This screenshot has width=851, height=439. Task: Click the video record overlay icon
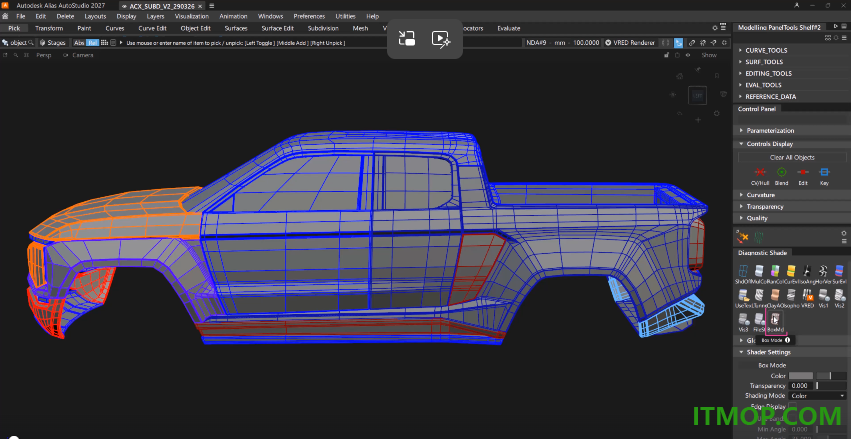pyautogui.click(x=441, y=38)
